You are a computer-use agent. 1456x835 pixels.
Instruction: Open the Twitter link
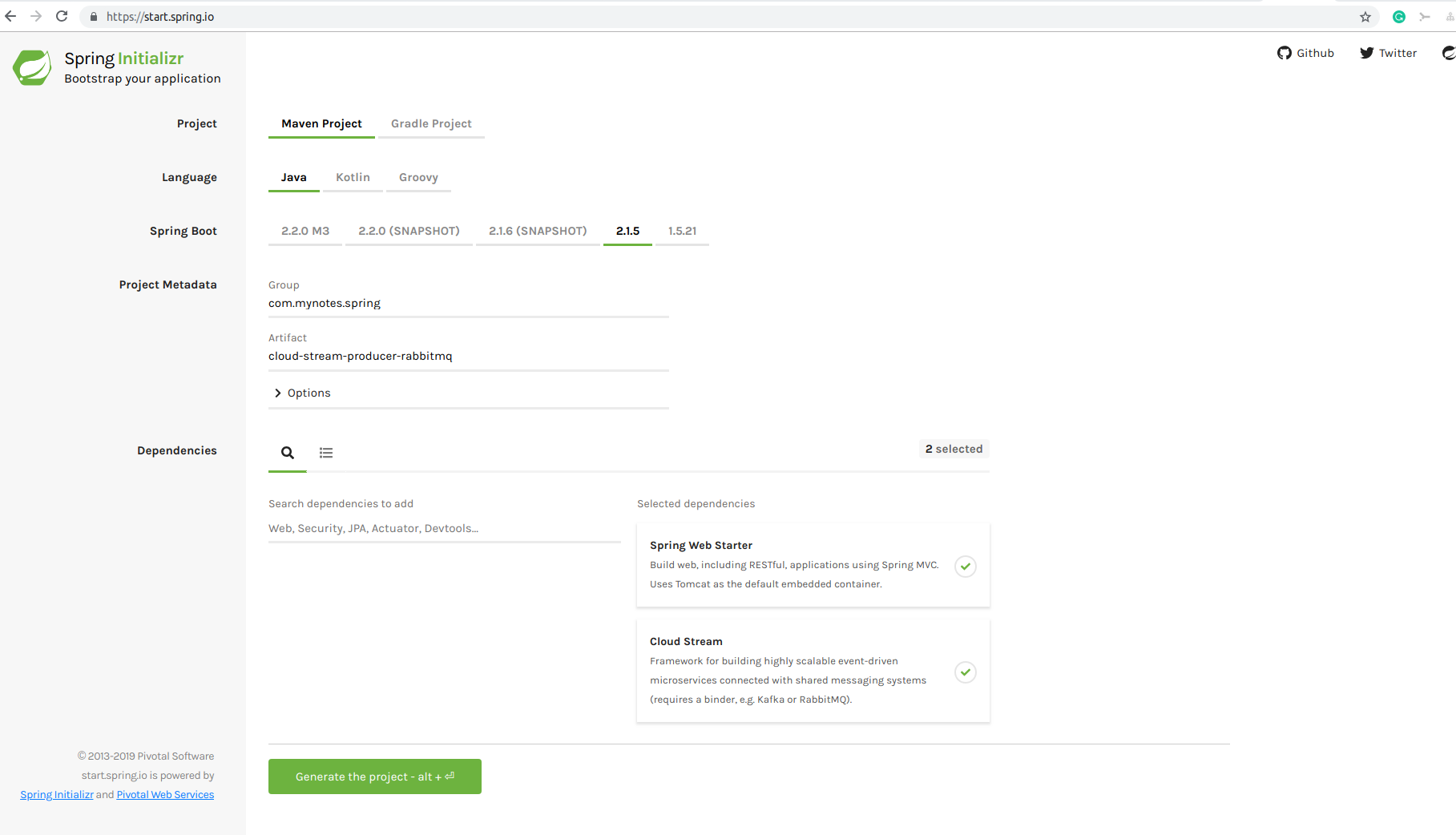[1388, 53]
